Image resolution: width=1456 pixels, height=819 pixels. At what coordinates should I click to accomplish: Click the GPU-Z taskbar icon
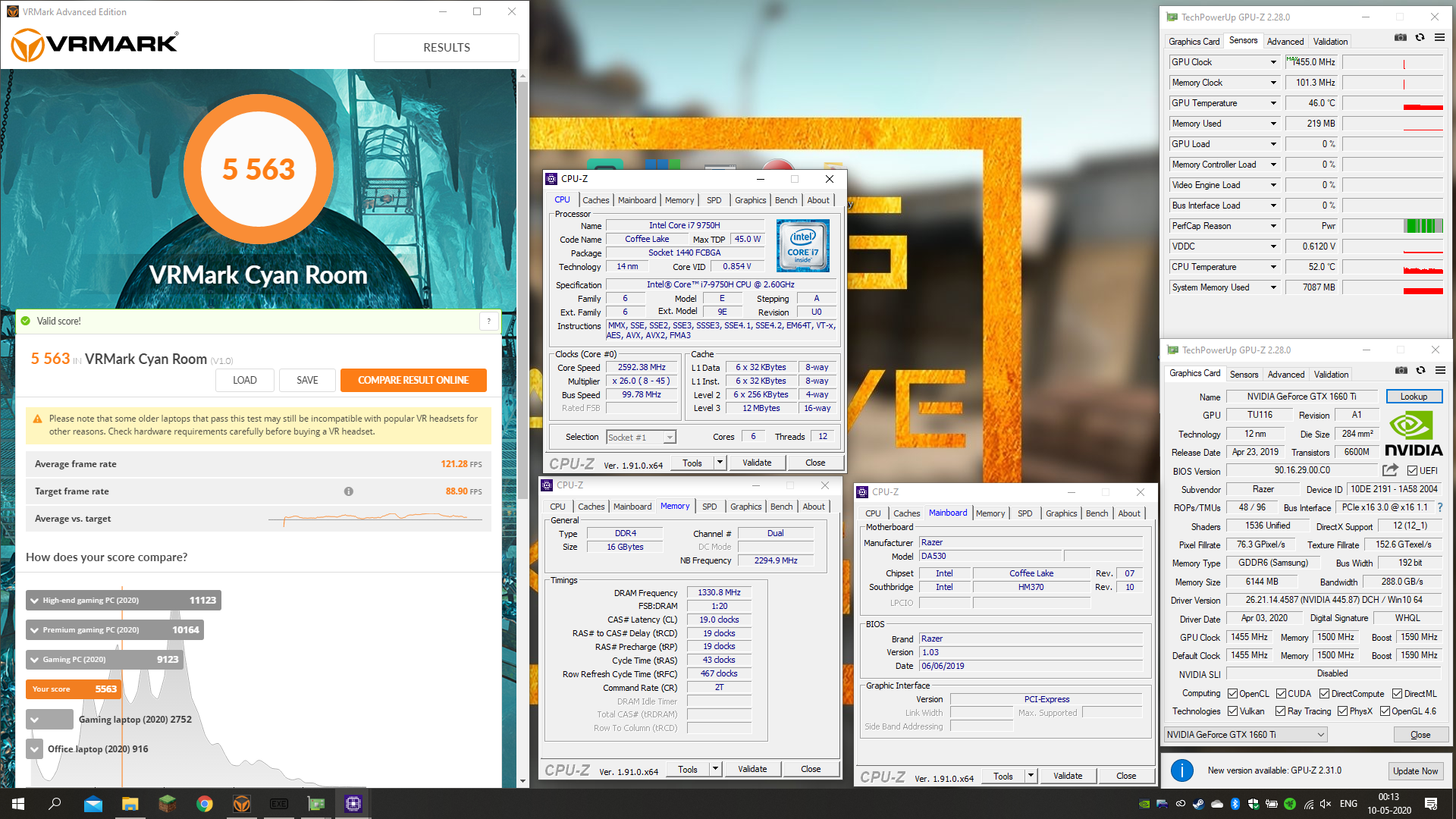coord(316,804)
